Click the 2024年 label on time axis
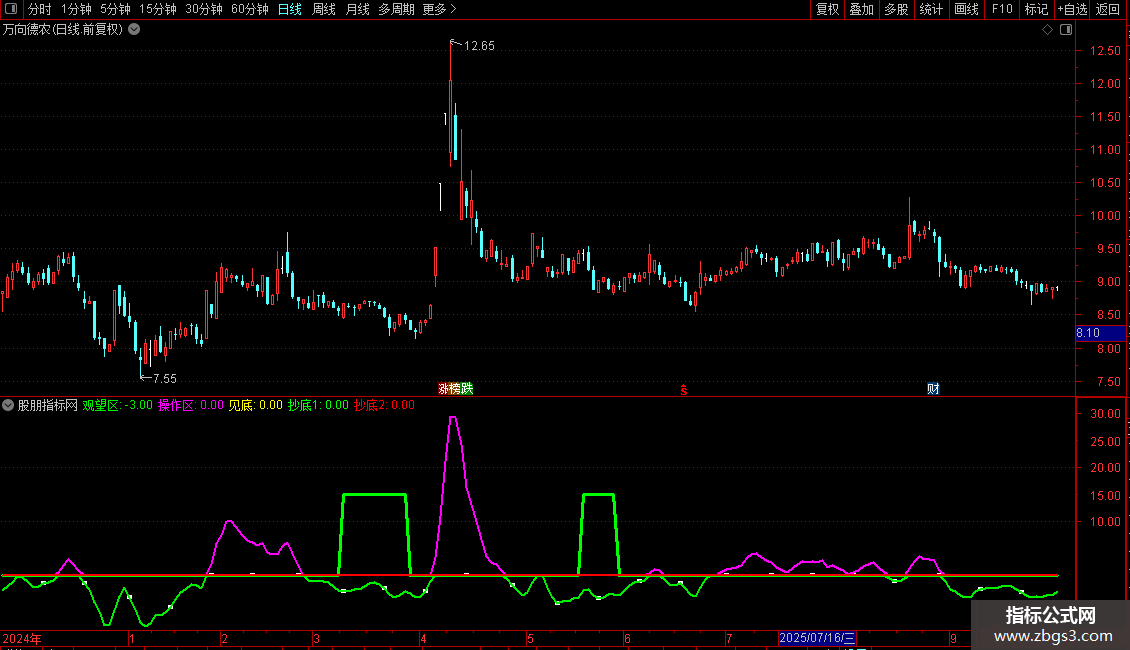The height and width of the screenshot is (650, 1130). (22, 639)
